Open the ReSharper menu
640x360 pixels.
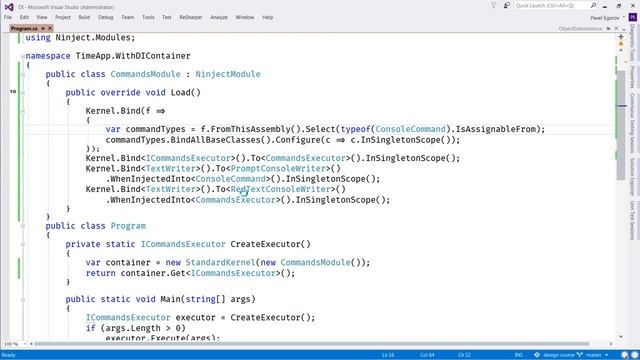tap(191, 18)
